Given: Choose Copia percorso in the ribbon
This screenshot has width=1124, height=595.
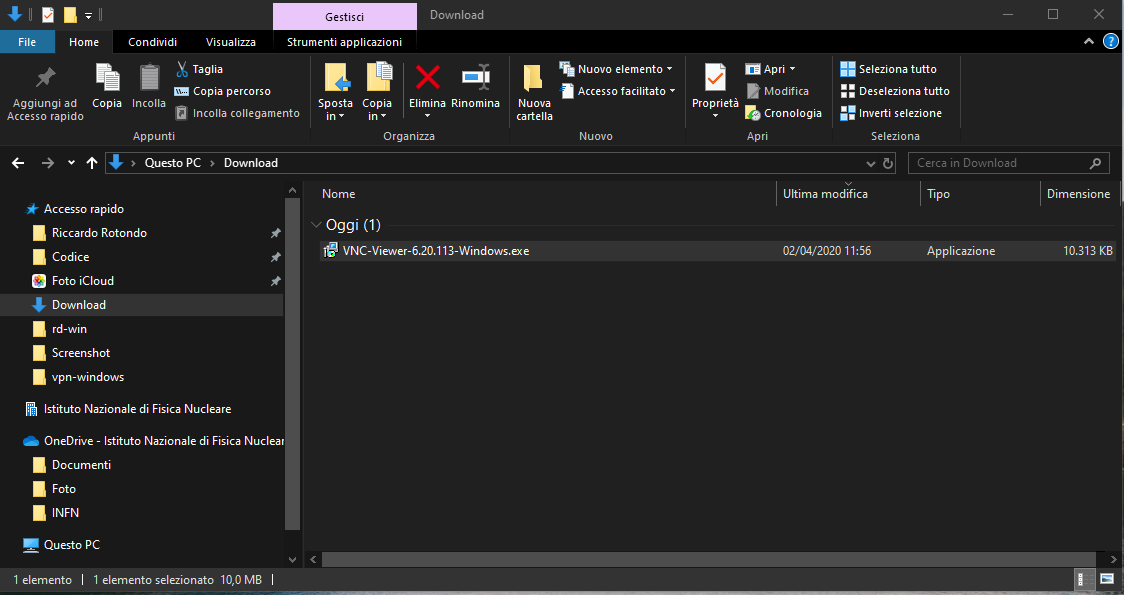Looking at the screenshot, I should point(223,91).
